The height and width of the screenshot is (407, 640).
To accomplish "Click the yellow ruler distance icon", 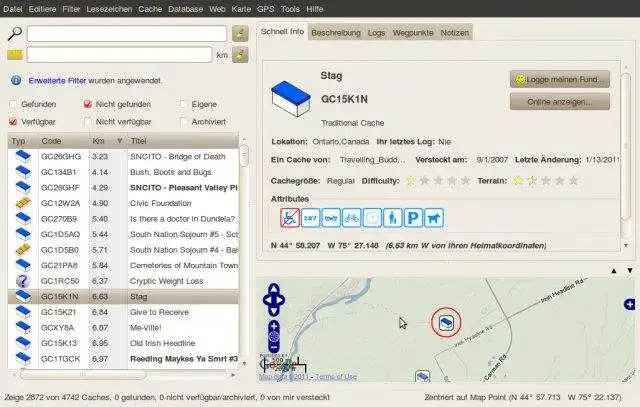I will click(x=15, y=54).
